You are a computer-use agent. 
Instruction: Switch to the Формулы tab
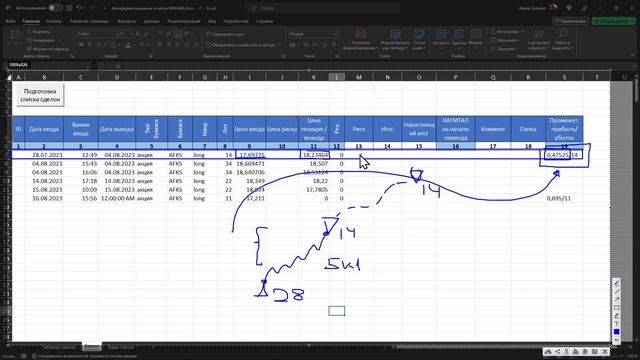point(127,21)
